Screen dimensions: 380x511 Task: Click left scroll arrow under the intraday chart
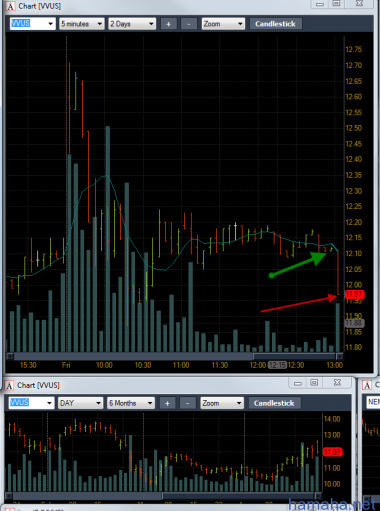[10, 356]
